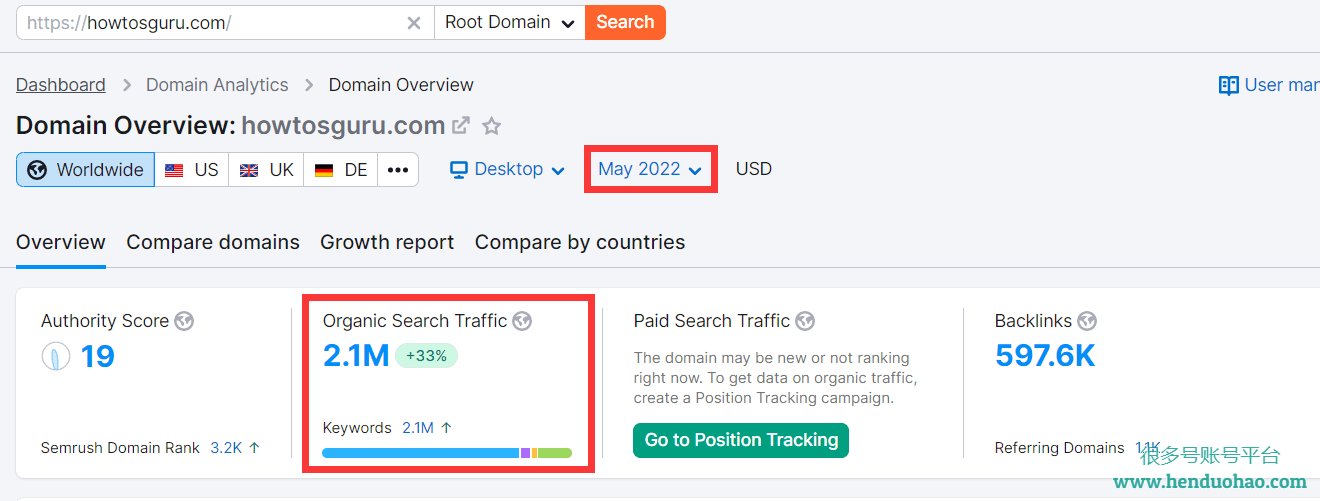Click the Authority Score gauge icon
This screenshot has height=501, width=1320.
point(55,357)
